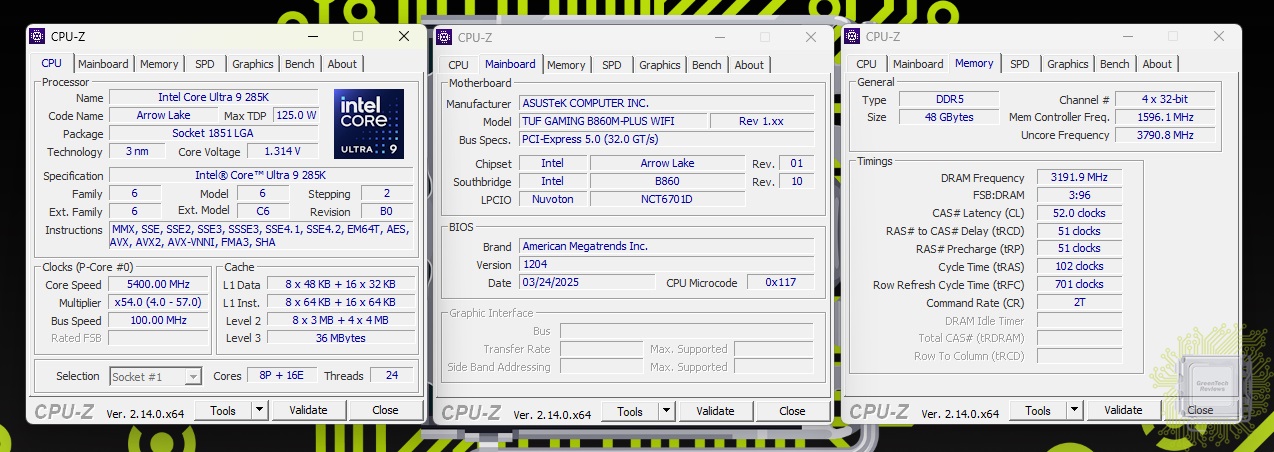Minimize the first CPU-Z window
The height and width of the screenshot is (452, 1274).
[313, 36]
